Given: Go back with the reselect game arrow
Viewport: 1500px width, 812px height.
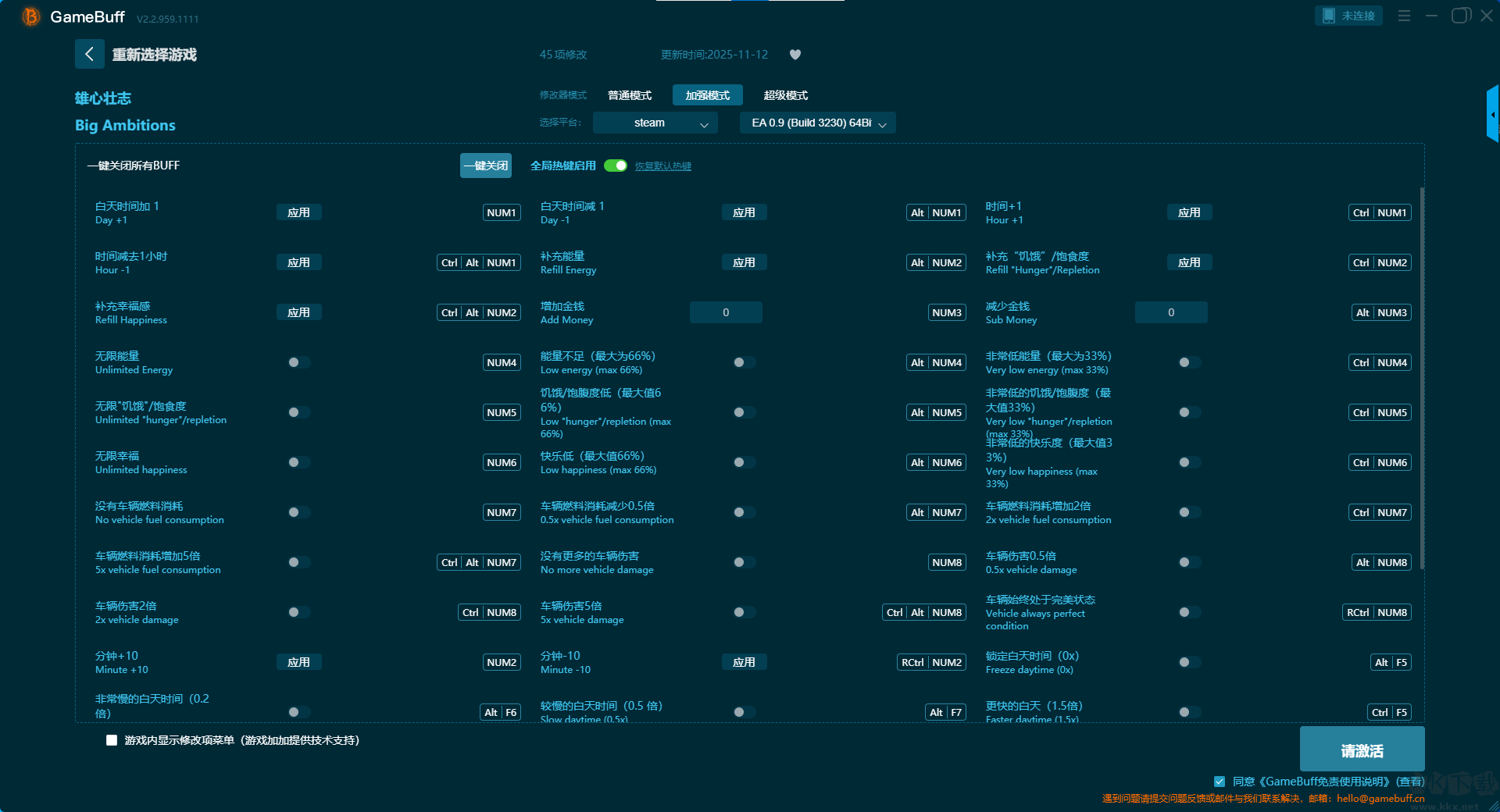Looking at the screenshot, I should pos(89,54).
